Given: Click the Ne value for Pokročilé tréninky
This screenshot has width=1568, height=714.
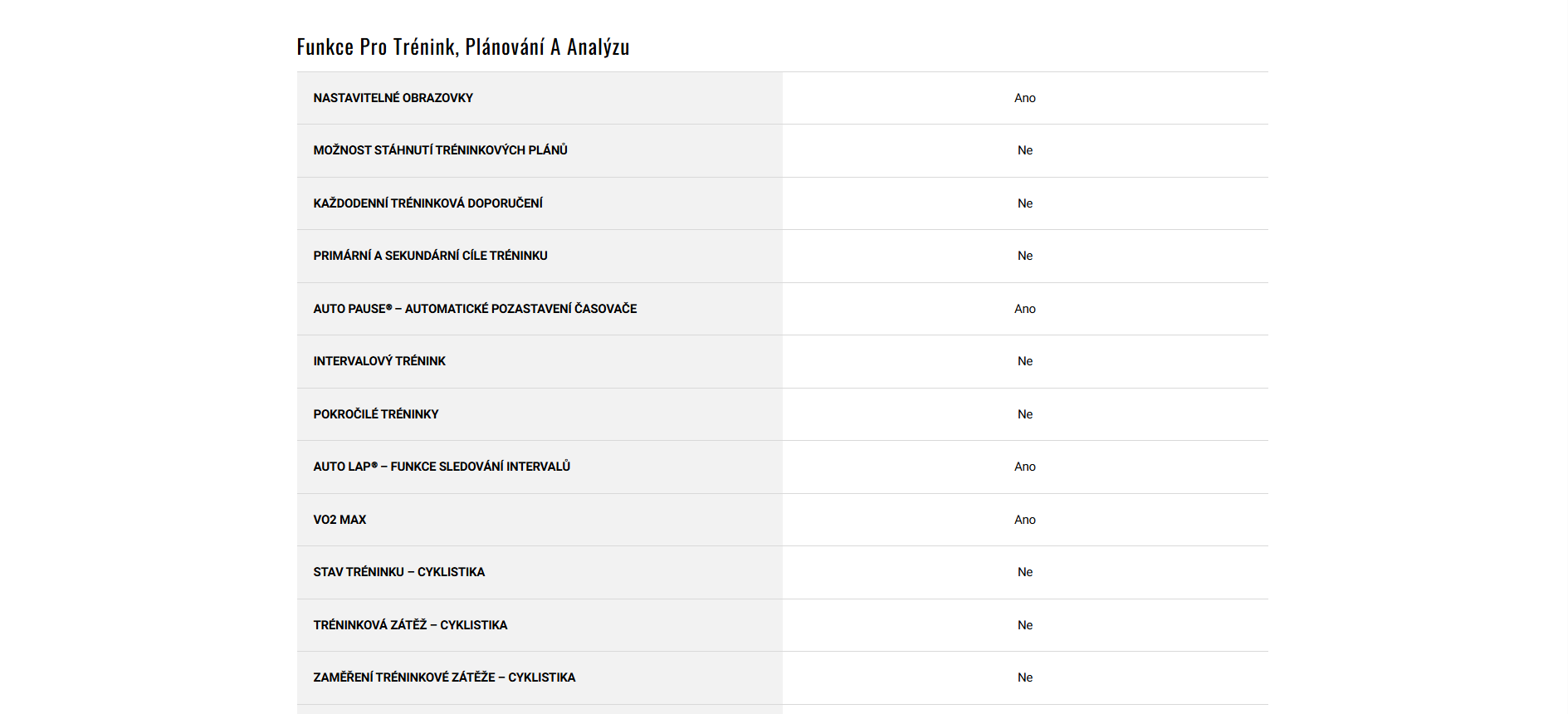Looking at the screenshot, I should pos(1024,414).
